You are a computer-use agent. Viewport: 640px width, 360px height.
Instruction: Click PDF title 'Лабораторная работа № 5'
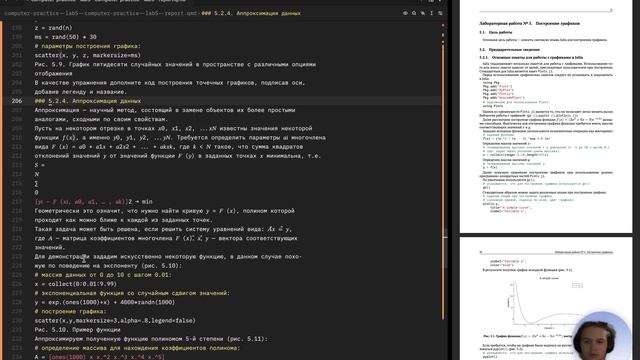pyautogui.click(x=529, y=24)
